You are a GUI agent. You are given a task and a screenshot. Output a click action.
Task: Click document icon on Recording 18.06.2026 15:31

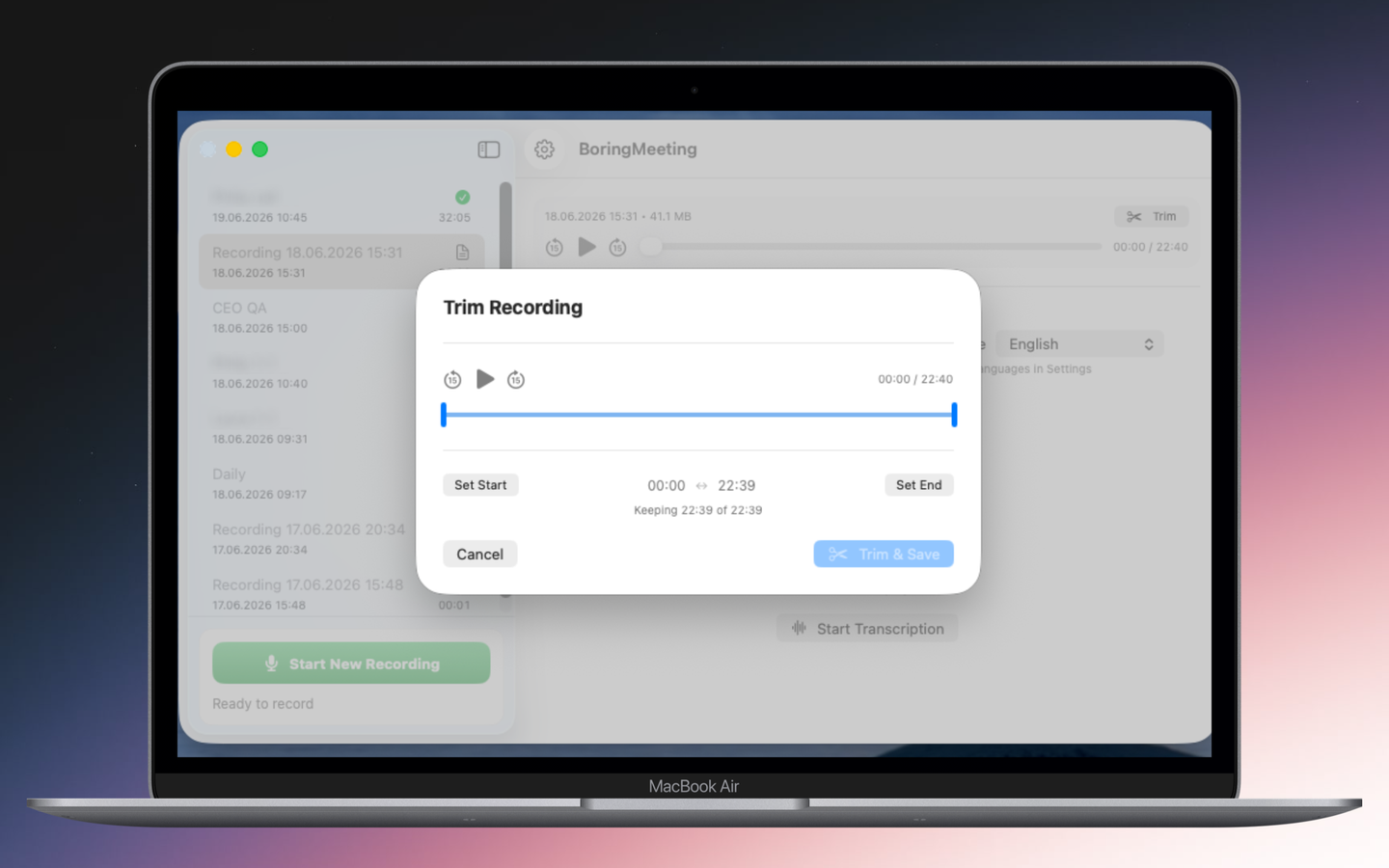click(463, 253)
